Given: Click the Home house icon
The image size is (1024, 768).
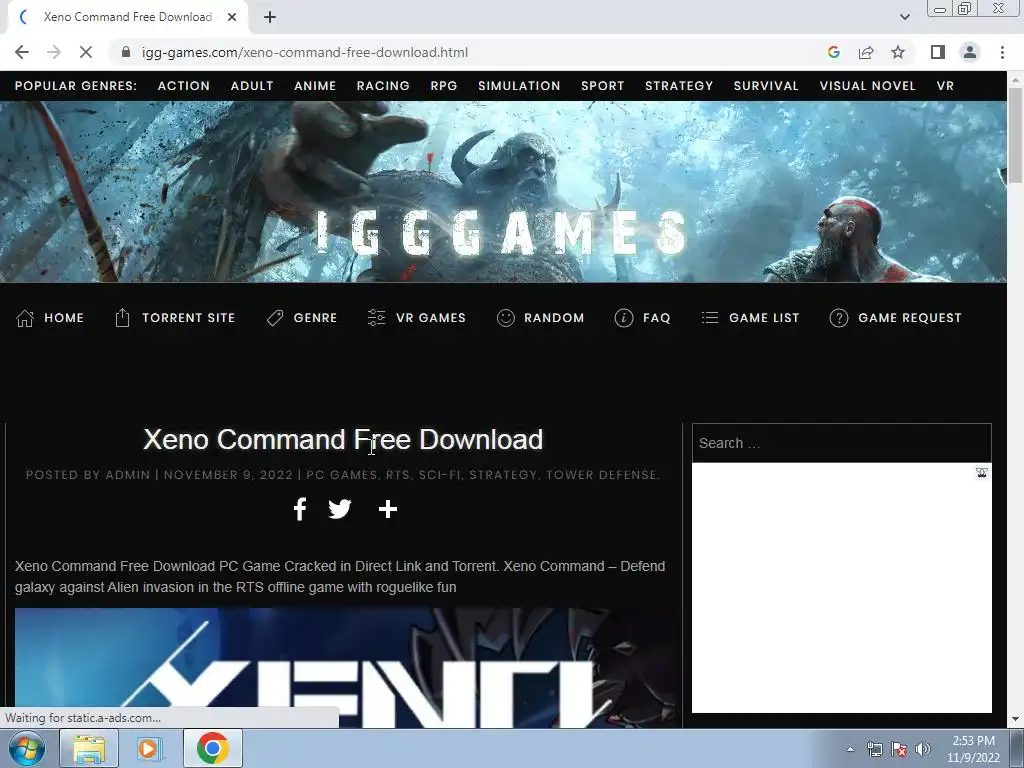Looking at the screenshot, I should [x=25, y=318].
